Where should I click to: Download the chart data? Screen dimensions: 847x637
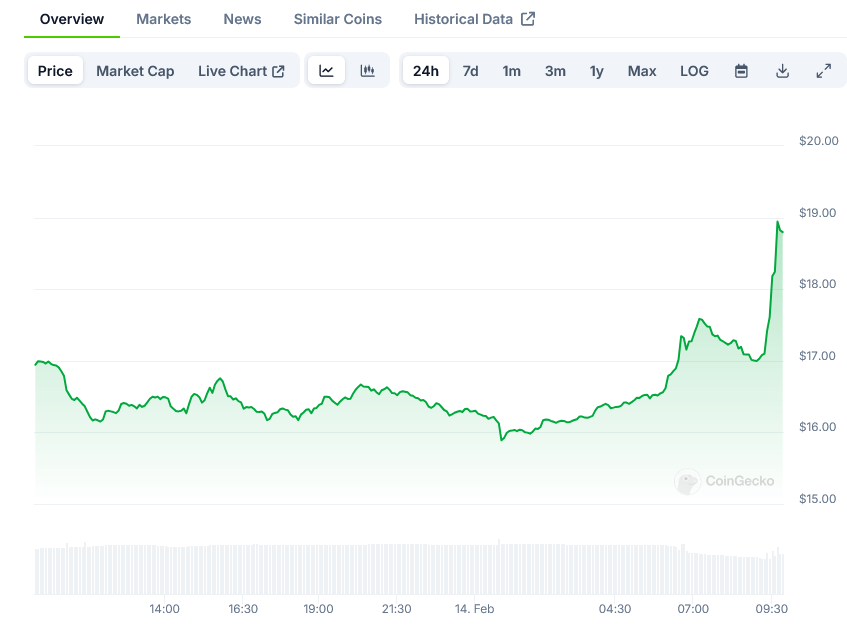(782, 71)
